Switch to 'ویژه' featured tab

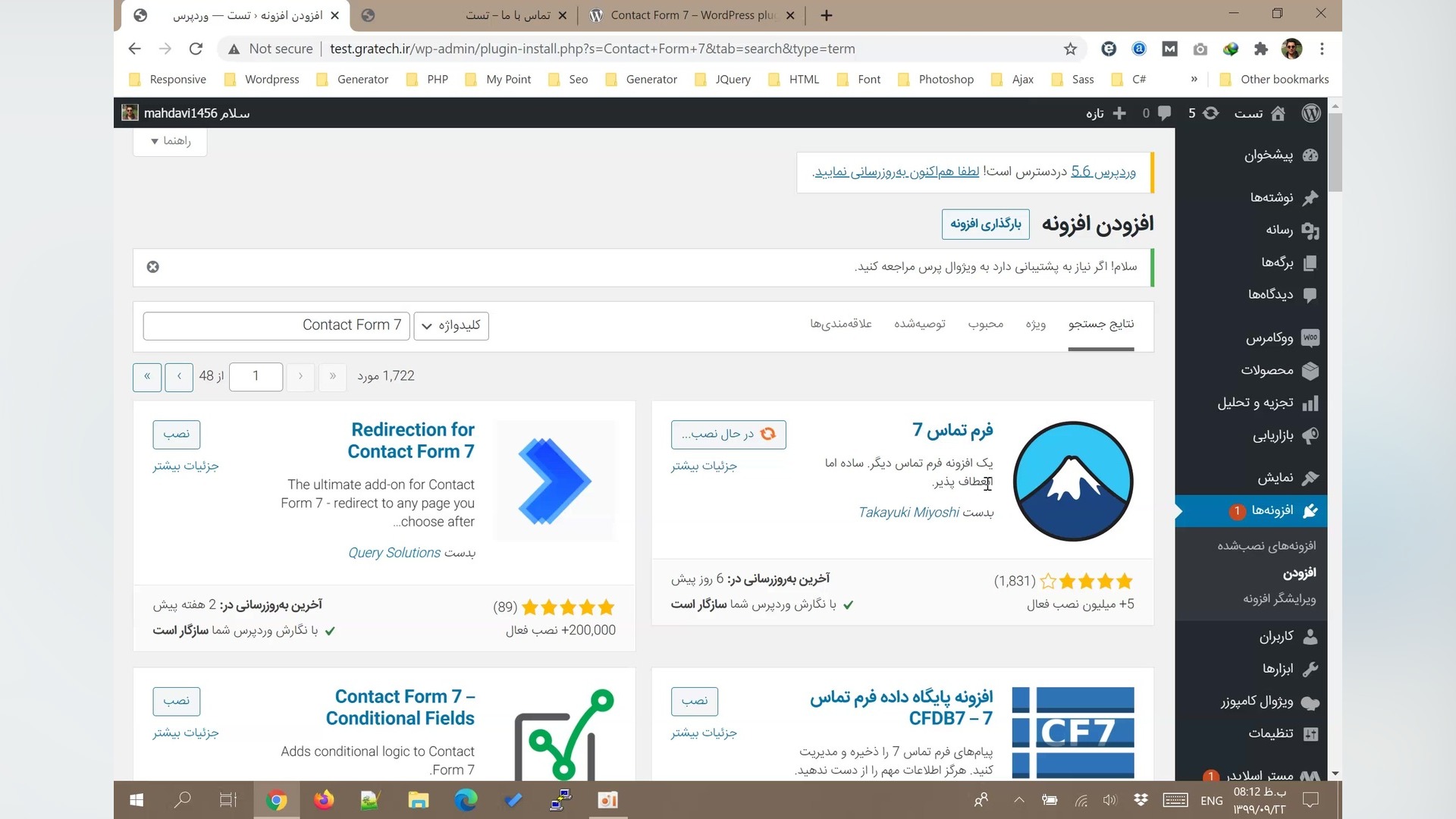(1036, 325)
